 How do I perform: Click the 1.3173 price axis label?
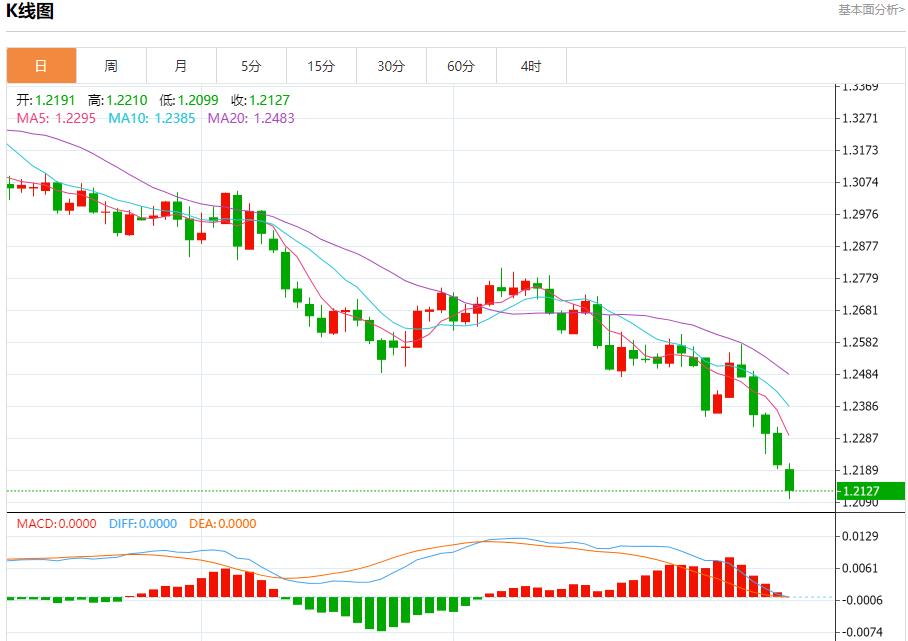click(860, 150)
